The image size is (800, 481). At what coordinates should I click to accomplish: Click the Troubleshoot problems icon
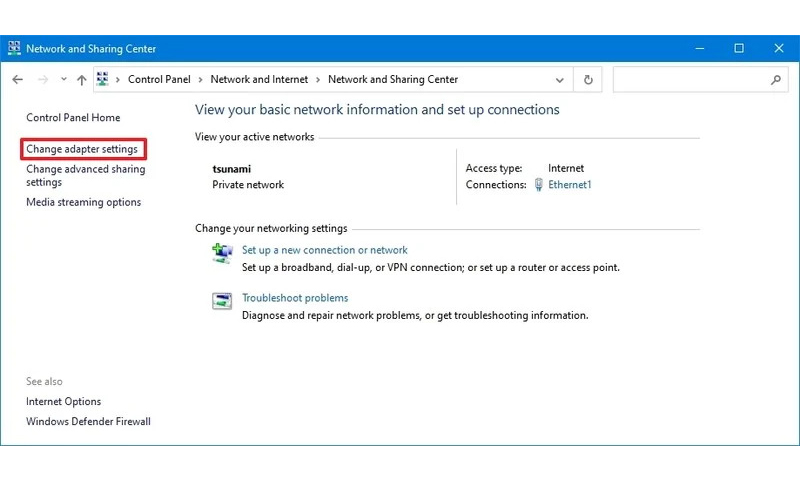coord(222,301)
